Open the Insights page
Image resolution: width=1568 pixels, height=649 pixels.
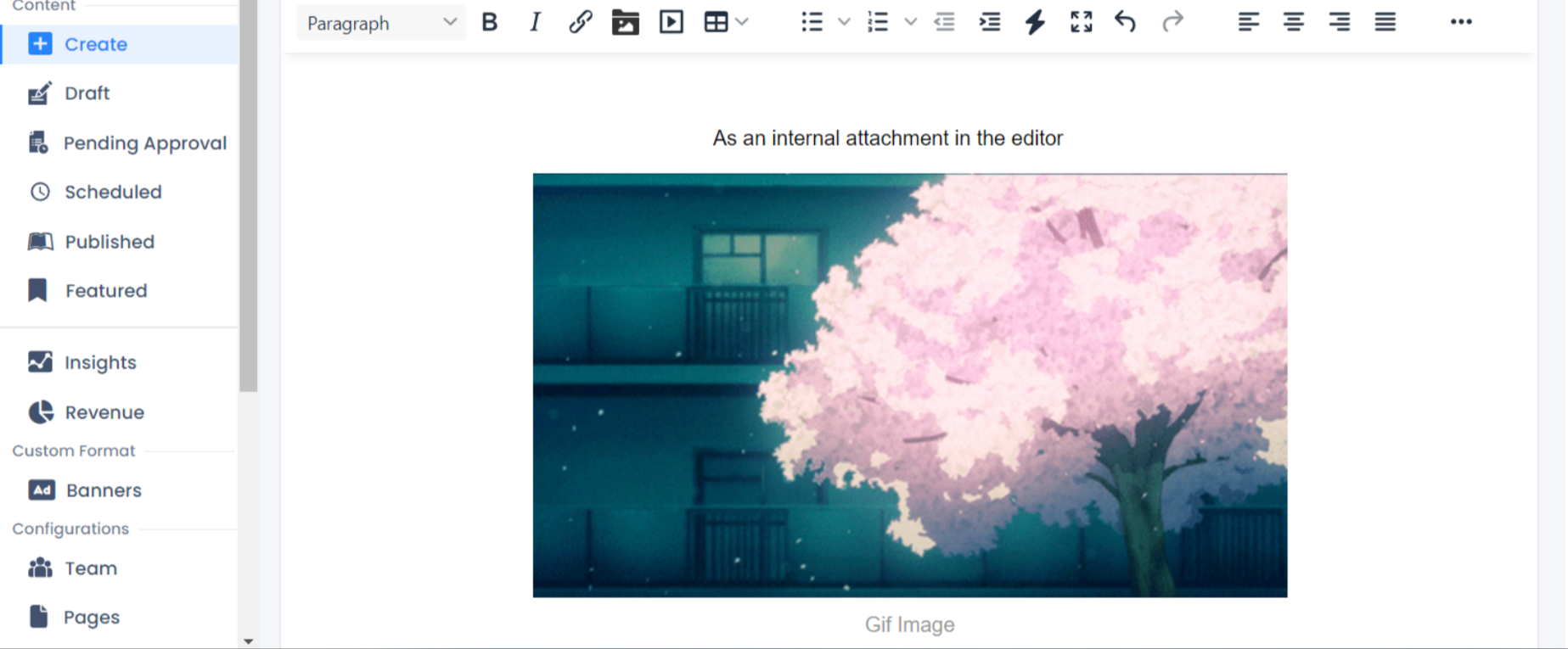click(x=99, y=363)
